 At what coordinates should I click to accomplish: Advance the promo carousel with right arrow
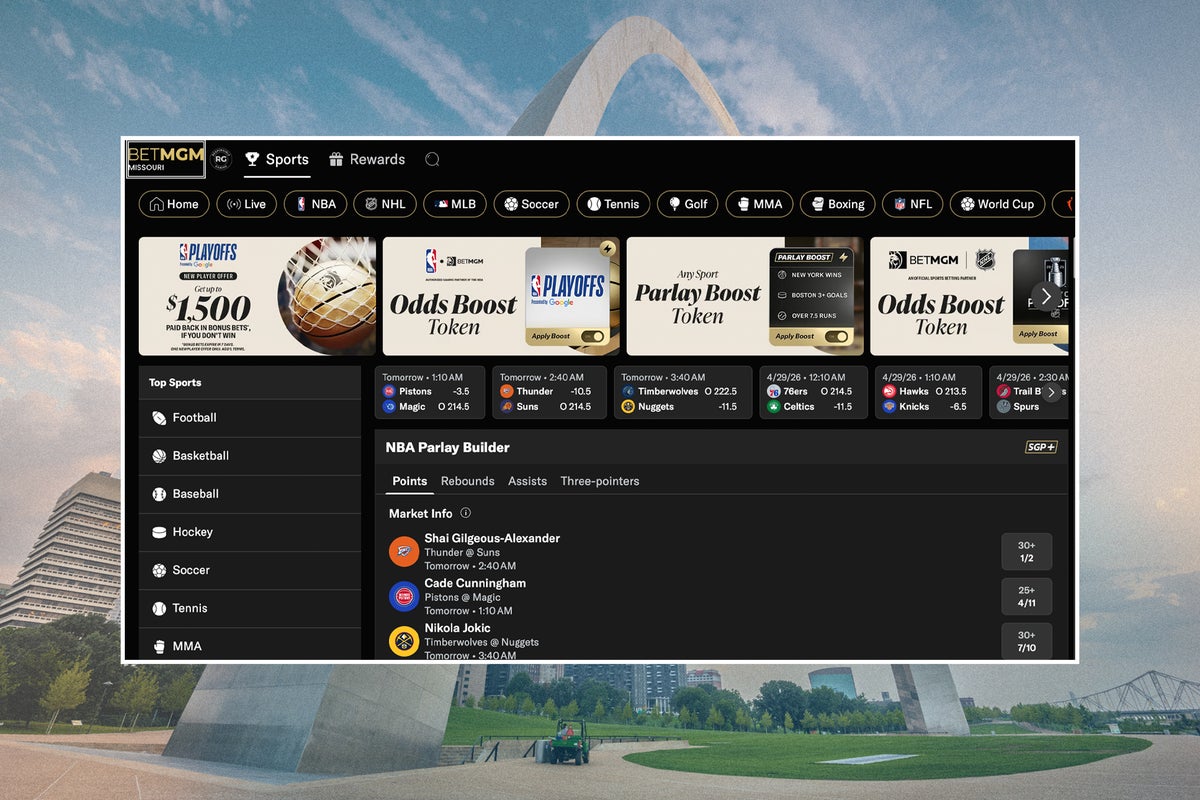[x=1046, y=296]
